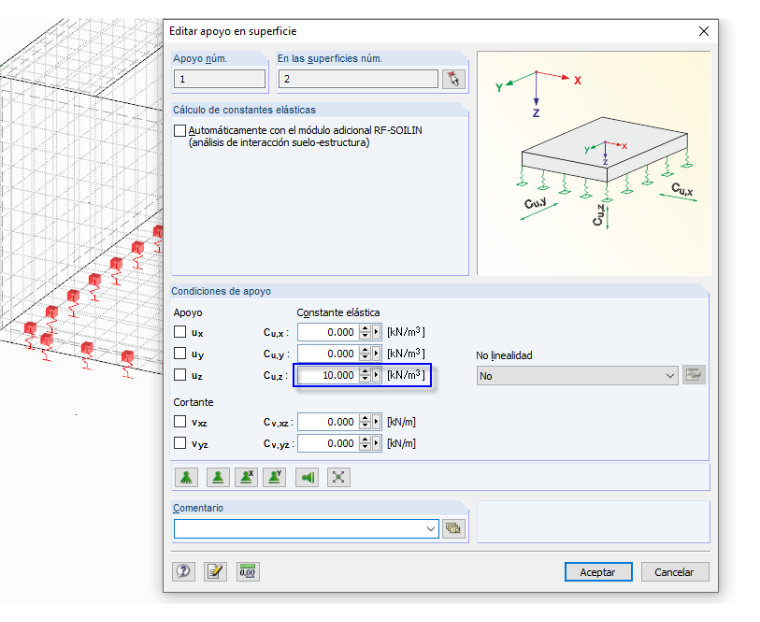Viewport: 760px width, 622px height.
Task: Click the second green support preset icon
Action: (x=218, y=478)
